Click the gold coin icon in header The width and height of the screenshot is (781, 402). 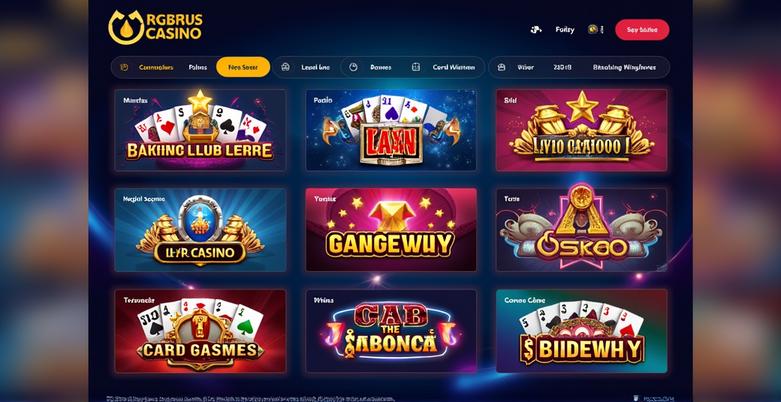[593, 29]
